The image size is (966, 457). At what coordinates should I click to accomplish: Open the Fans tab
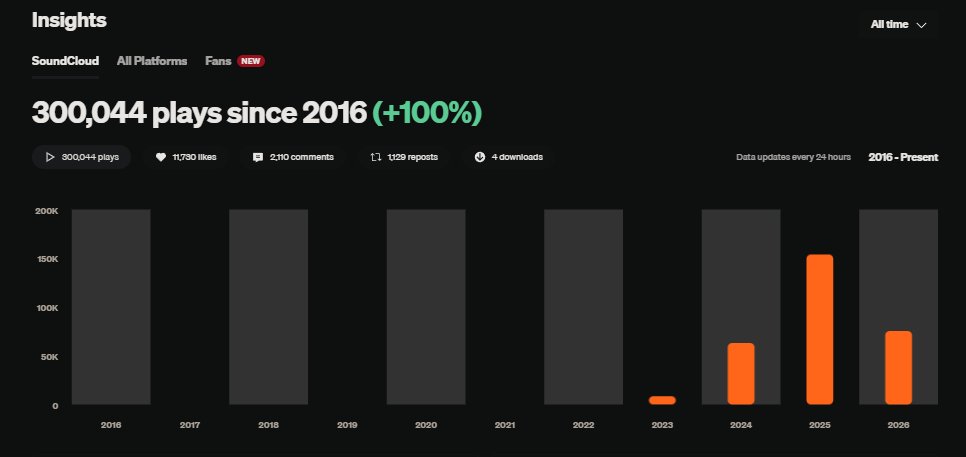(218, 61)
